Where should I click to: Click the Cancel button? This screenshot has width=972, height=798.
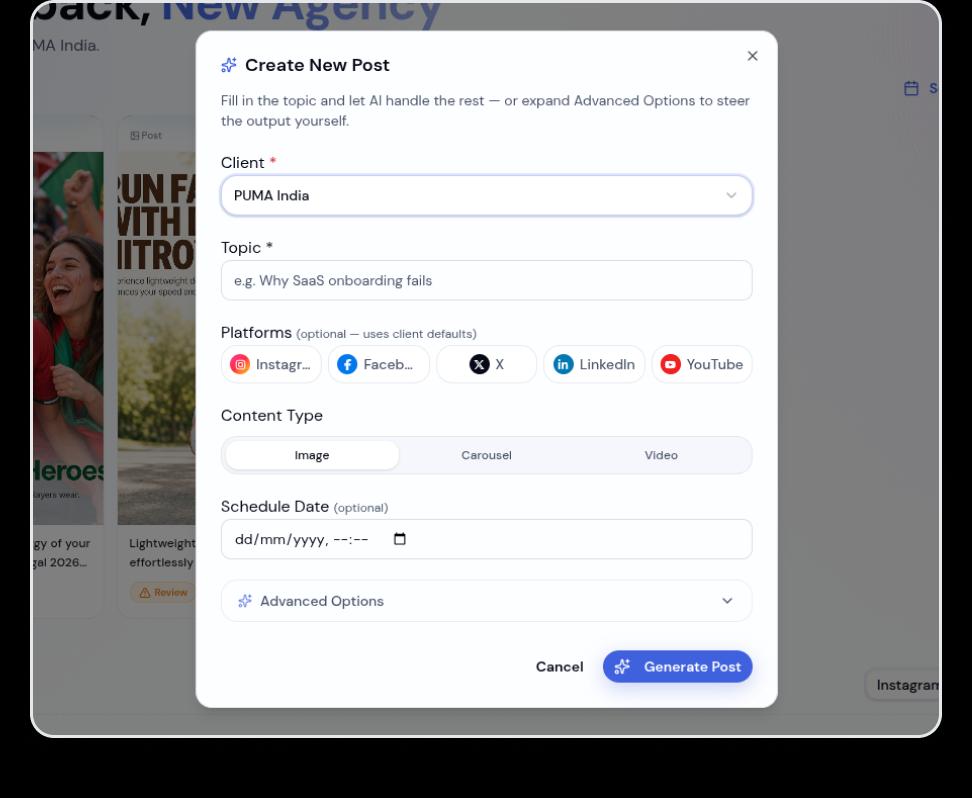tap(559, 667)
